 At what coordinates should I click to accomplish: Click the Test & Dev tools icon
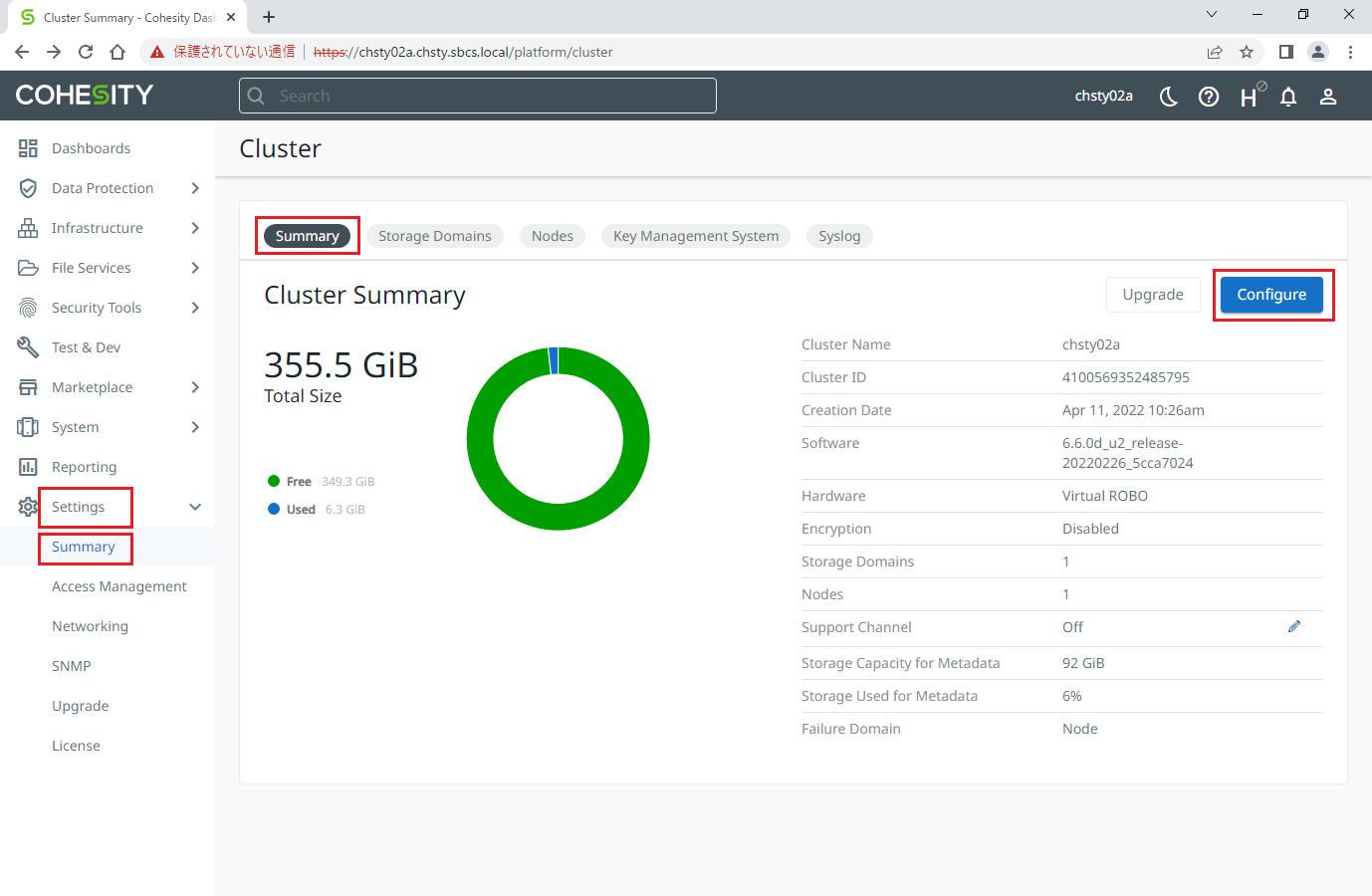(x=28, y=347)
